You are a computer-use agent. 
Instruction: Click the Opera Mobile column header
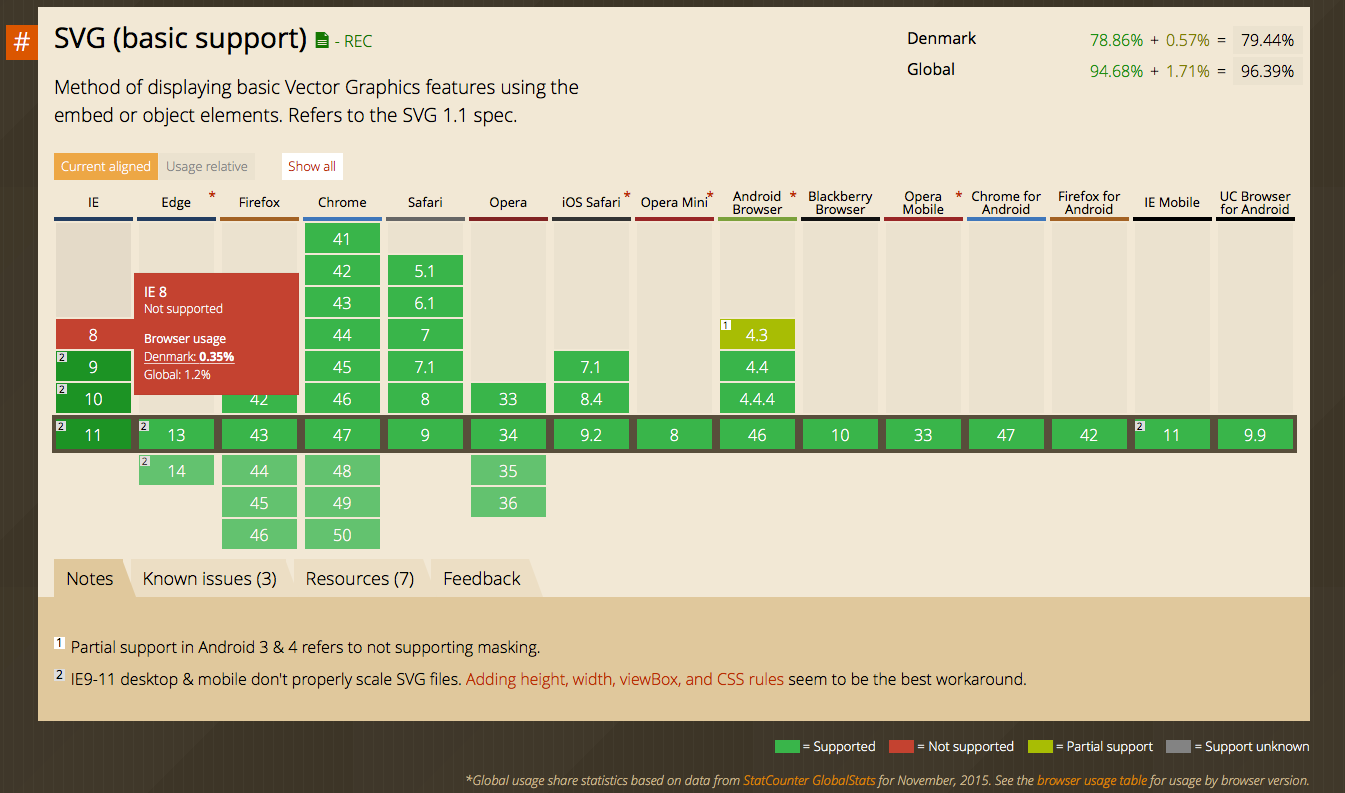point(923,203)
